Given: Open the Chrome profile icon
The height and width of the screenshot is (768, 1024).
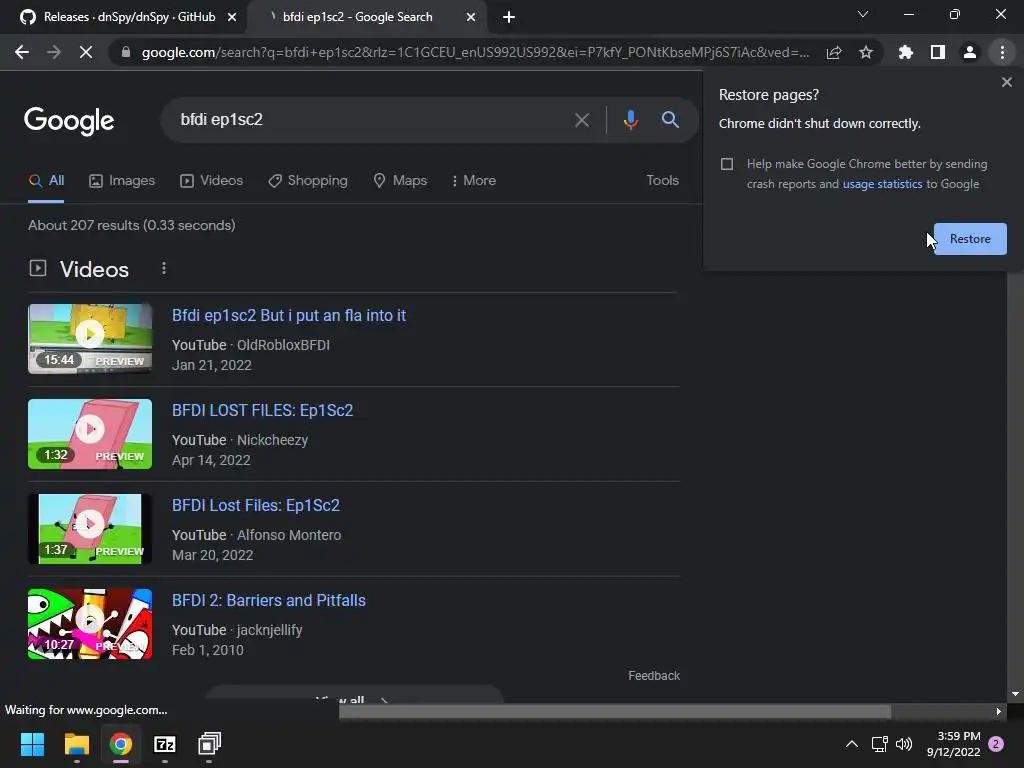Looking at the screenshot, I should pos(970,52).
